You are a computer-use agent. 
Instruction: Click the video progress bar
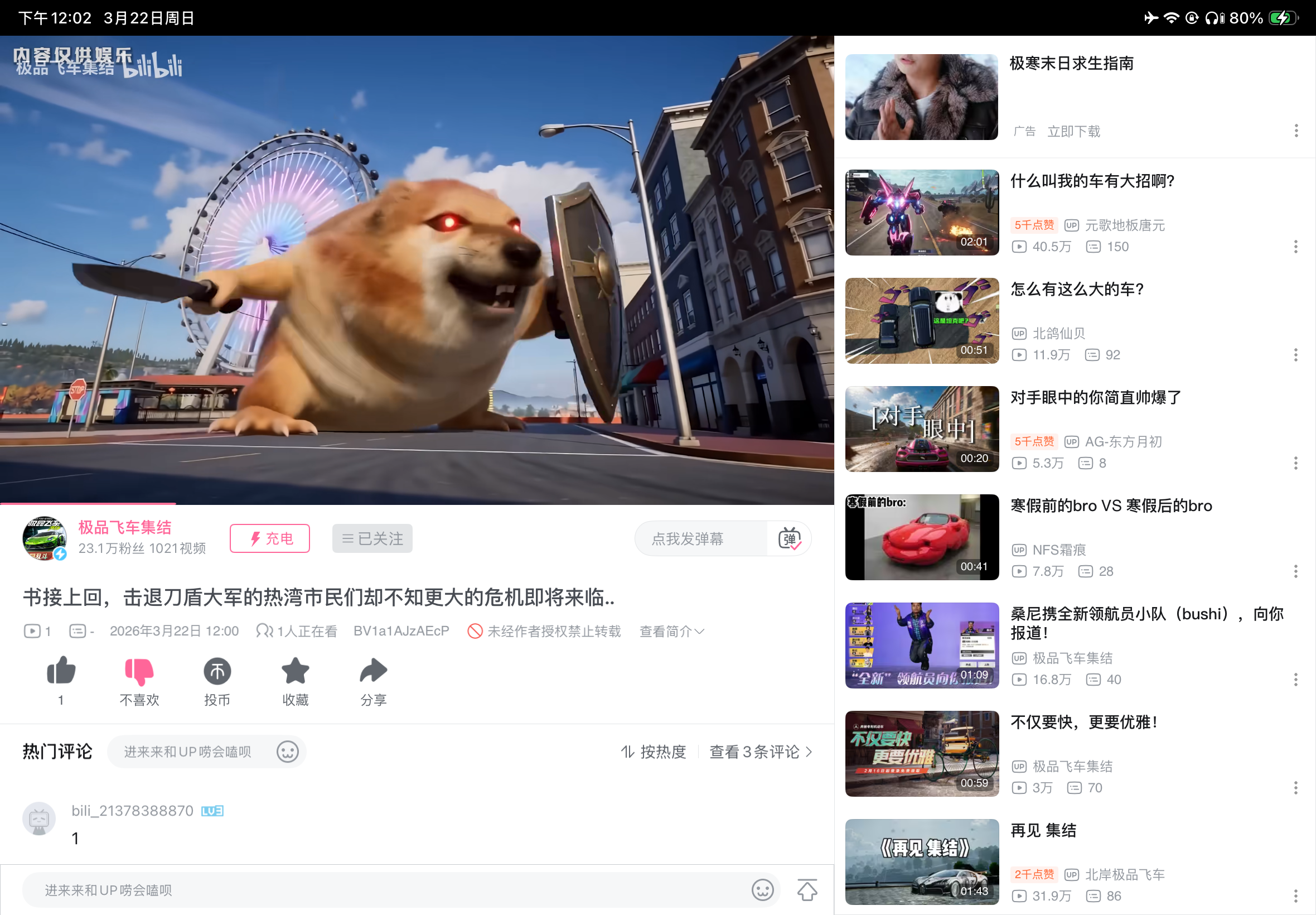(417, 503)
